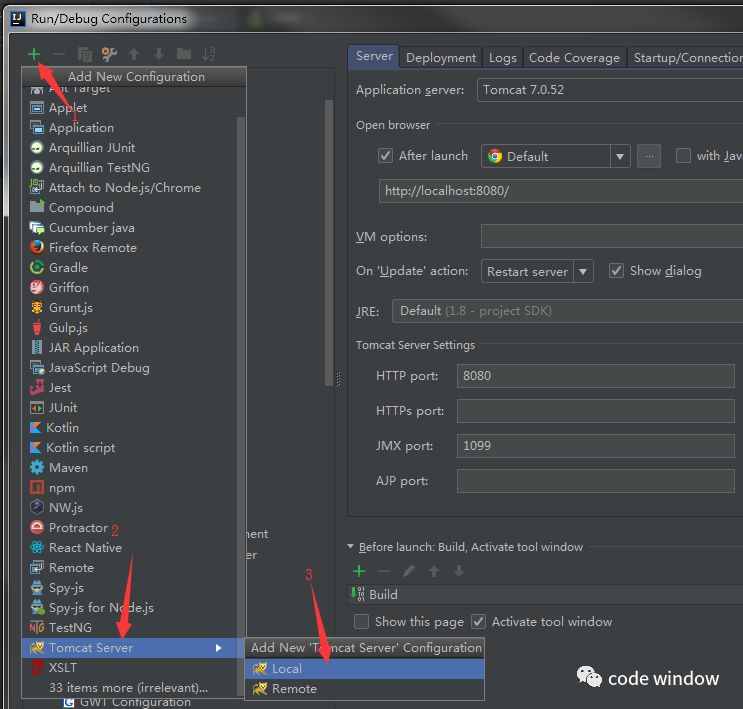Click HTTP port field 8080
743x709 pixels.
[x=596, y=376]
